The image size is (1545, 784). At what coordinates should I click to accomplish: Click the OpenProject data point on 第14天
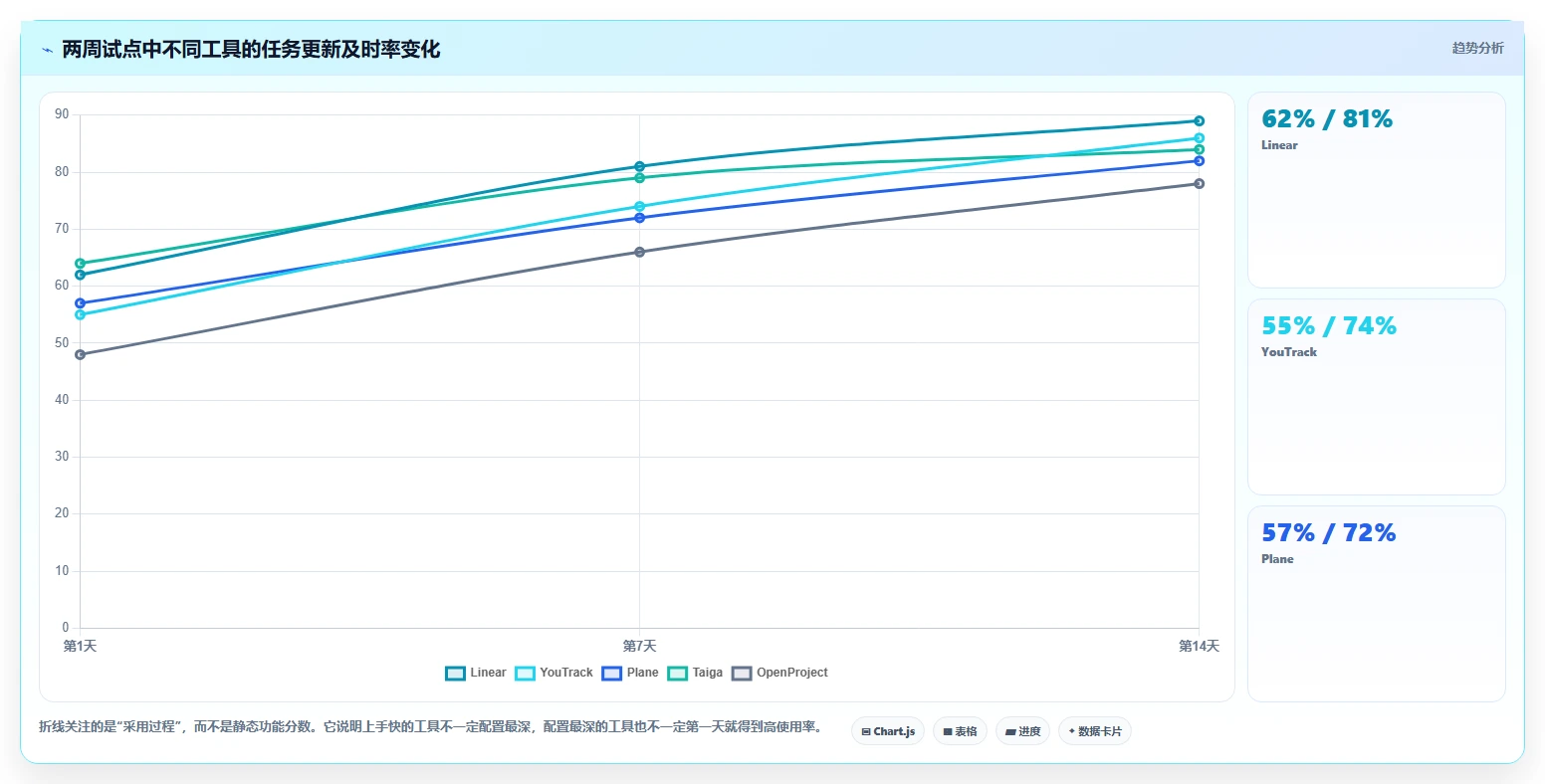click(x=1199, y=183)
